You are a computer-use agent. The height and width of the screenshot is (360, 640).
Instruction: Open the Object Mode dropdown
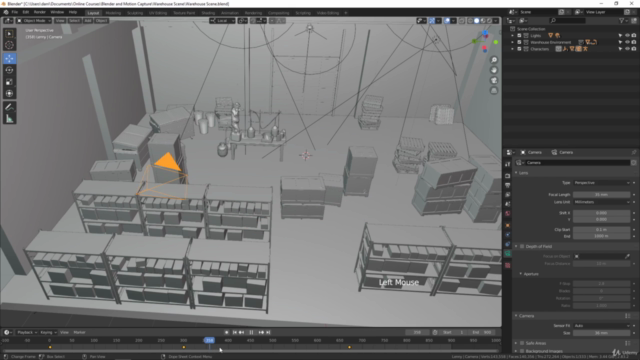point(34,20)
